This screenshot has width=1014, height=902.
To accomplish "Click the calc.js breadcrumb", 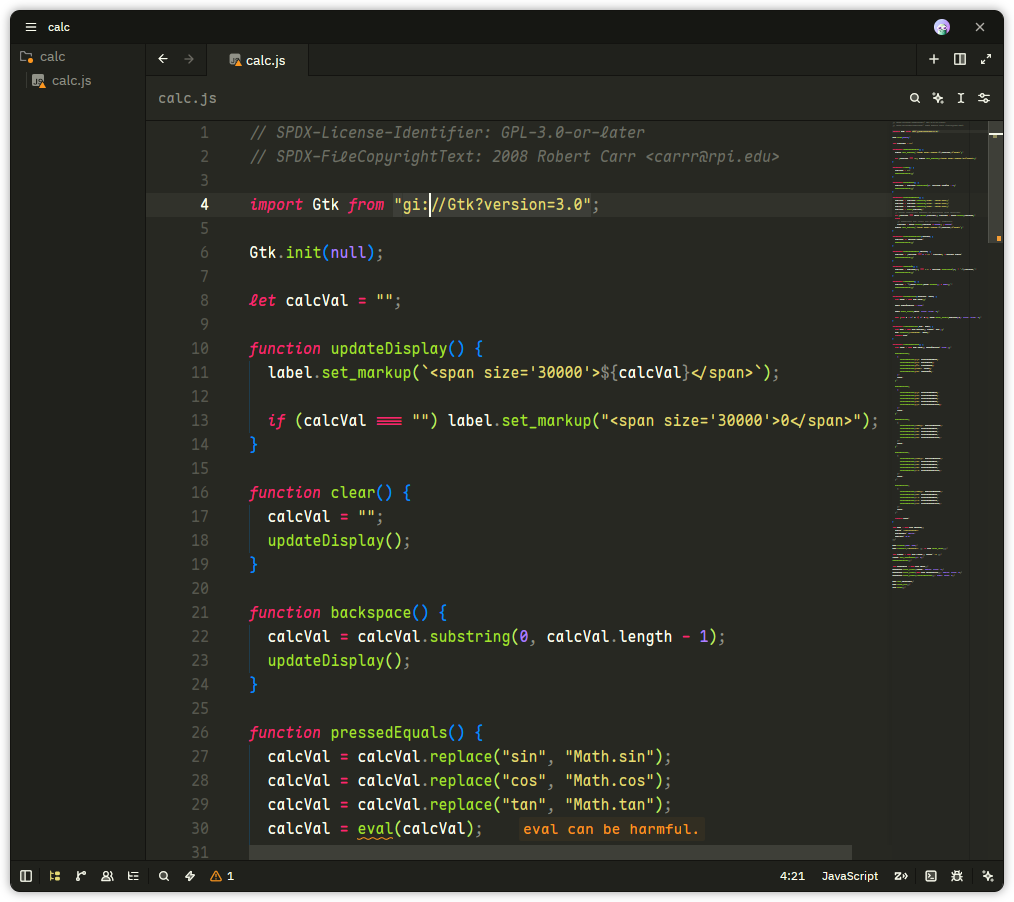I will coord(188,98).
